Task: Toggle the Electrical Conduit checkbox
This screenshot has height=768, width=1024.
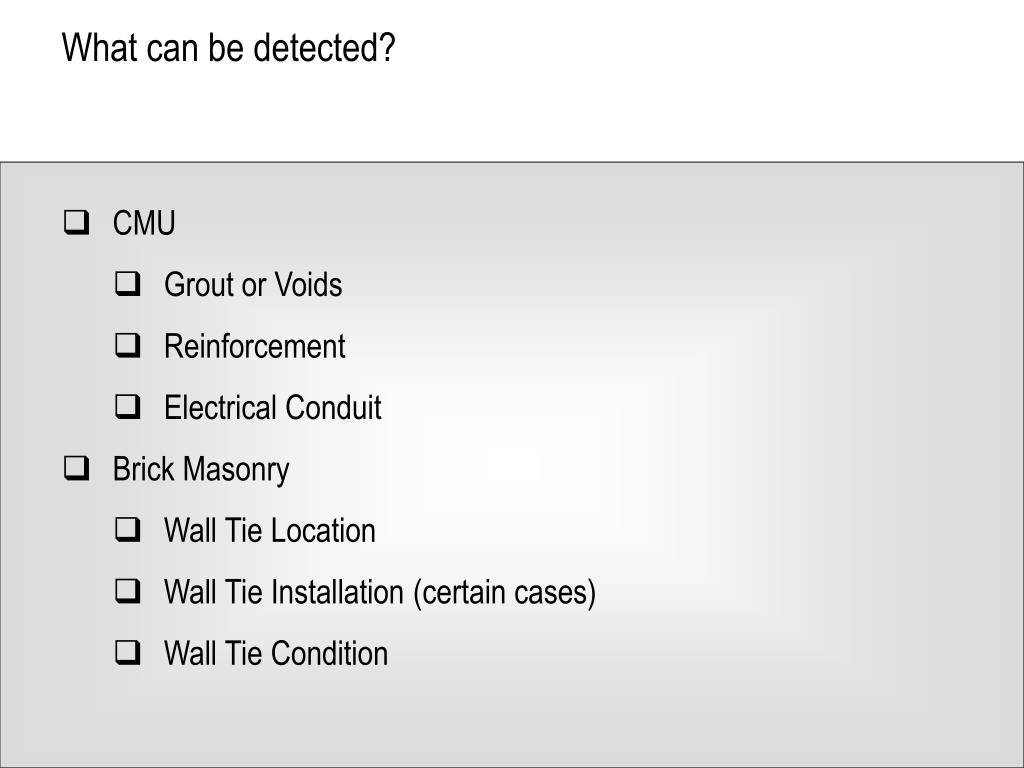Action: coord(128,407)
